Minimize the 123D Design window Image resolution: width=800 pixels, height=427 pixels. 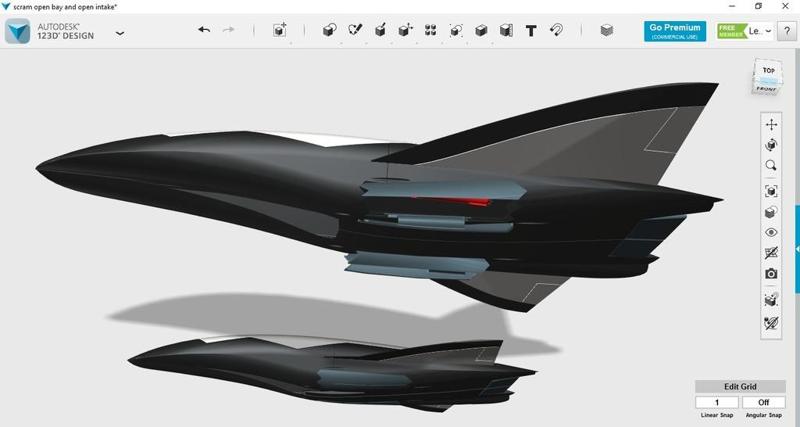[x=733, y=6]
